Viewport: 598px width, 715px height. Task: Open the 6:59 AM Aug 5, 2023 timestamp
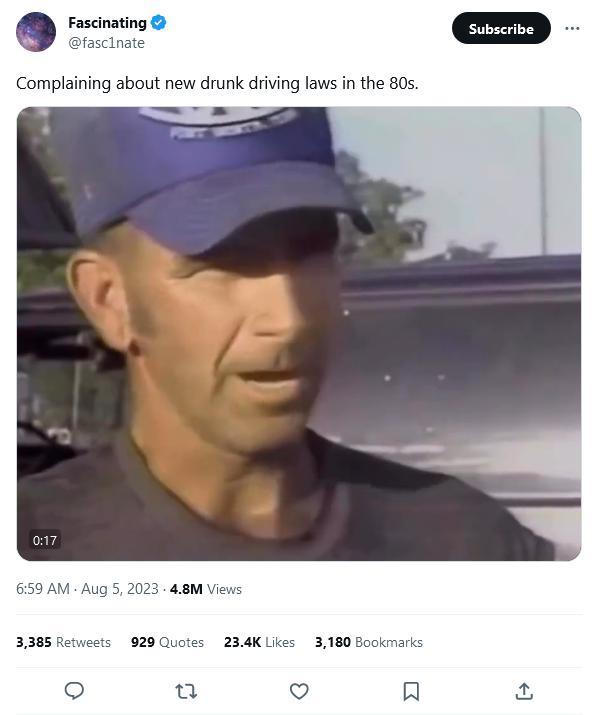point(87,589)
